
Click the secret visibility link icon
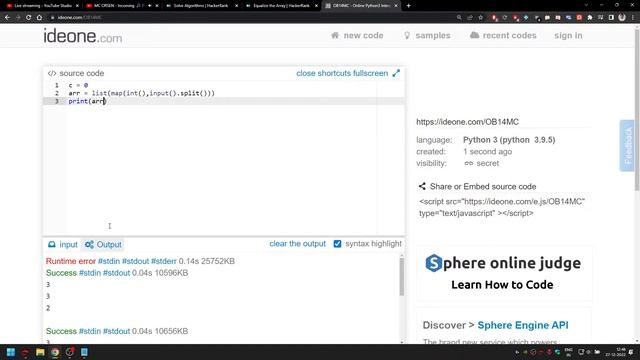click(x=469, y=163)
